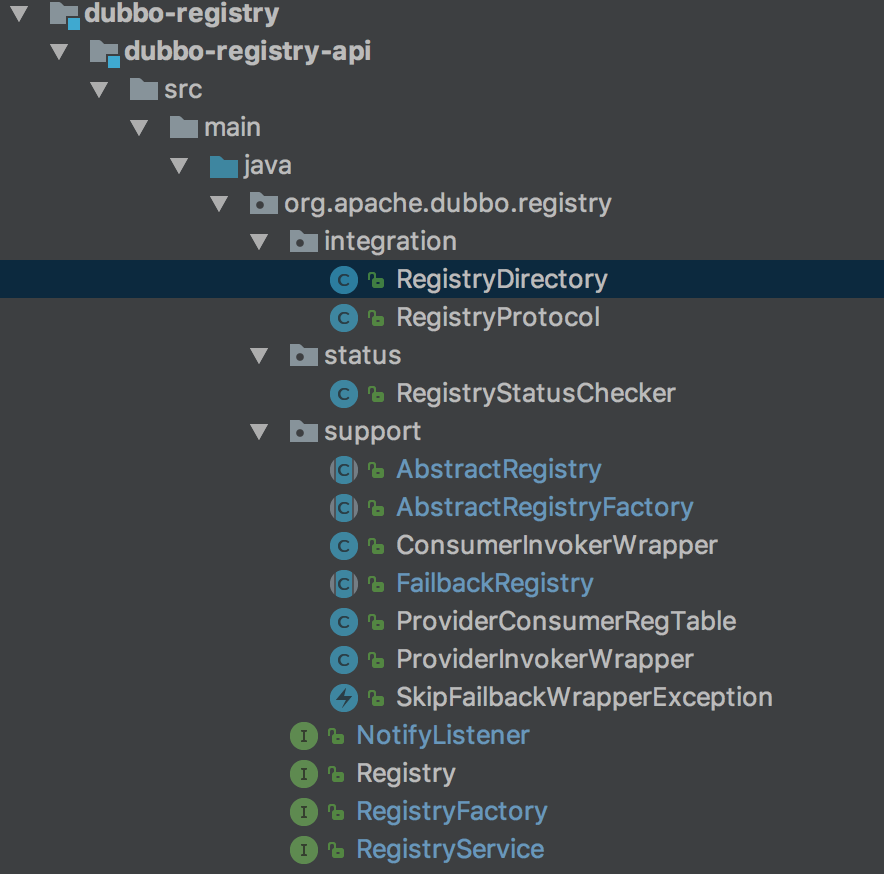Open the ProviderInvokerWrapper class
The height and width of the screenshot is (874, 884).
click(x=545, y=660)
